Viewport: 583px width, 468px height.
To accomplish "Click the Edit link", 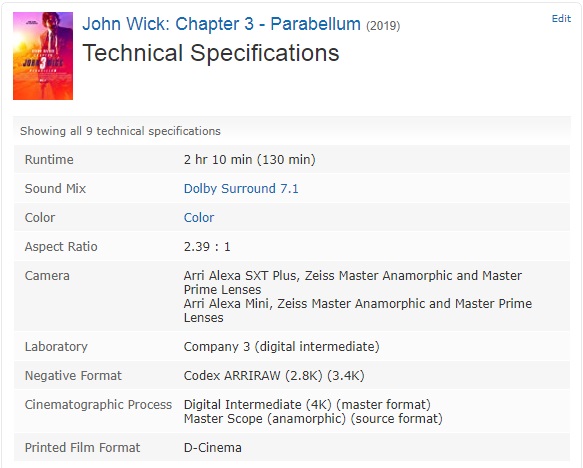I will tap(561, 19).
